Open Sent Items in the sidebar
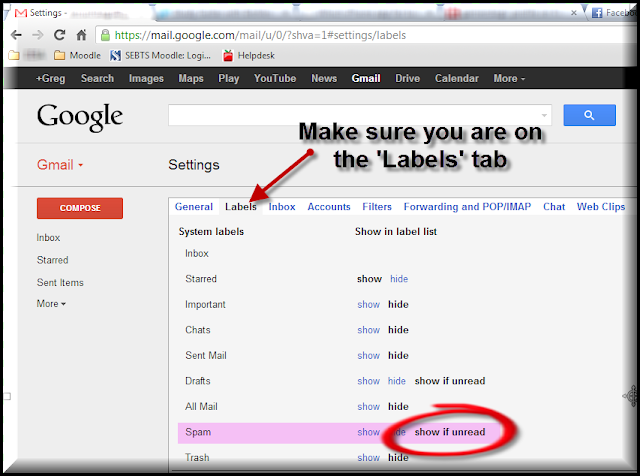The width and height of the screenshot is (640, 476). tap(60, 282)
